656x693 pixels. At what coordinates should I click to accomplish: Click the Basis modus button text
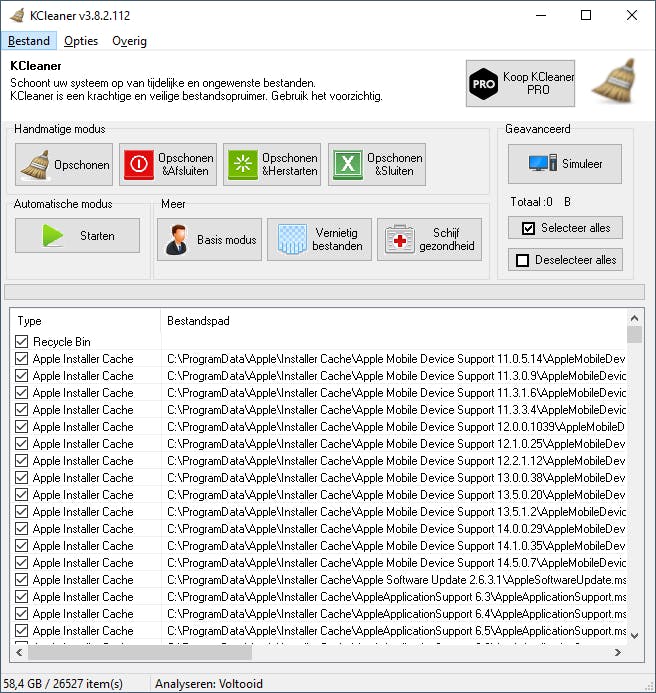[227, 240]
